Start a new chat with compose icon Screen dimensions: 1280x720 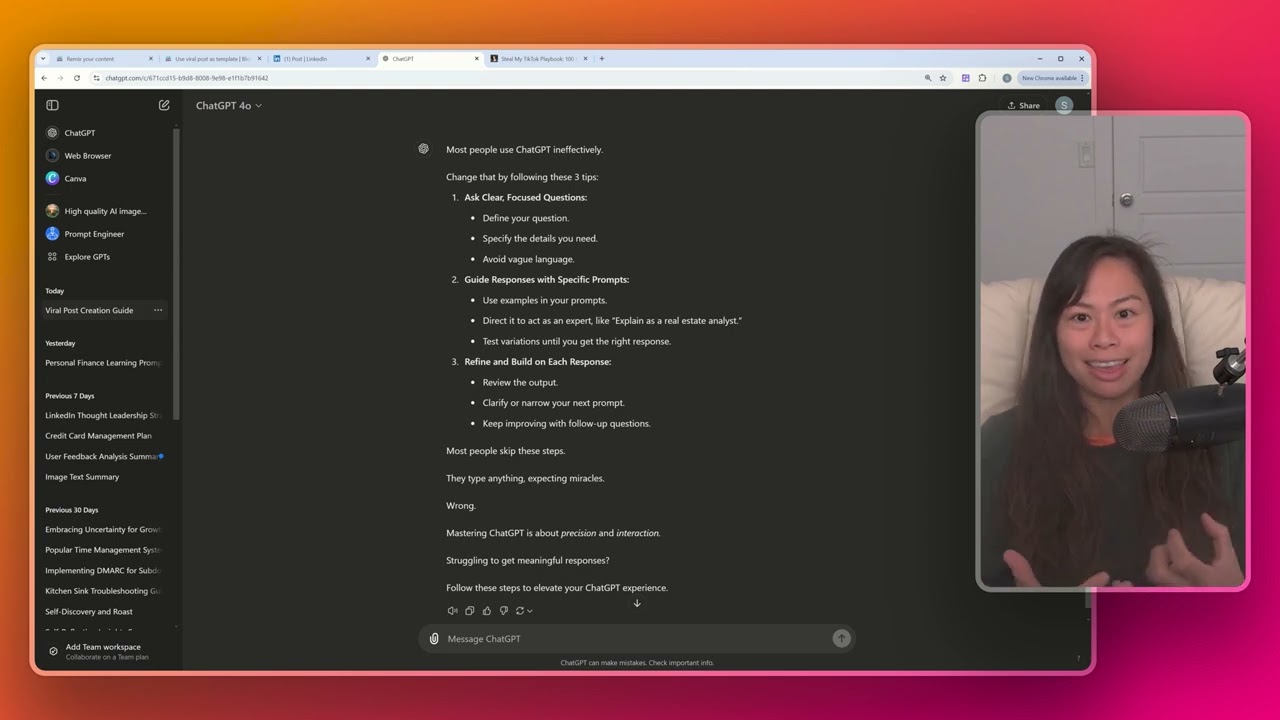tap(164, 105)
